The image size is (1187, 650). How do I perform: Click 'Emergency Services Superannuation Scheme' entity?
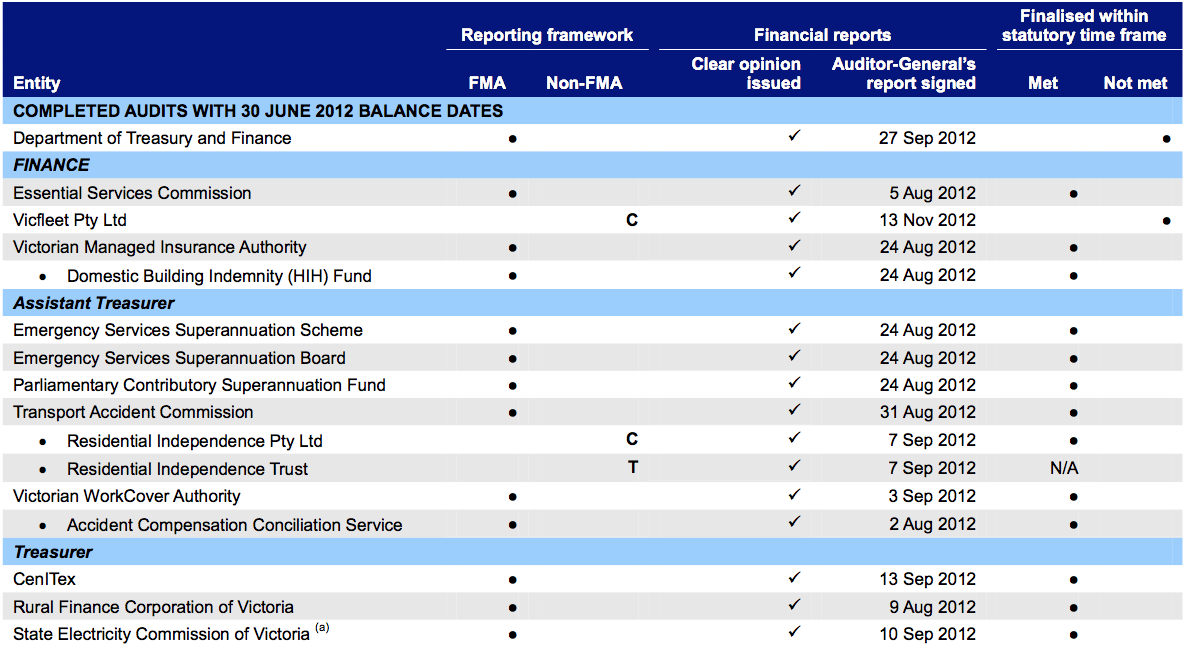coord(188,331)
